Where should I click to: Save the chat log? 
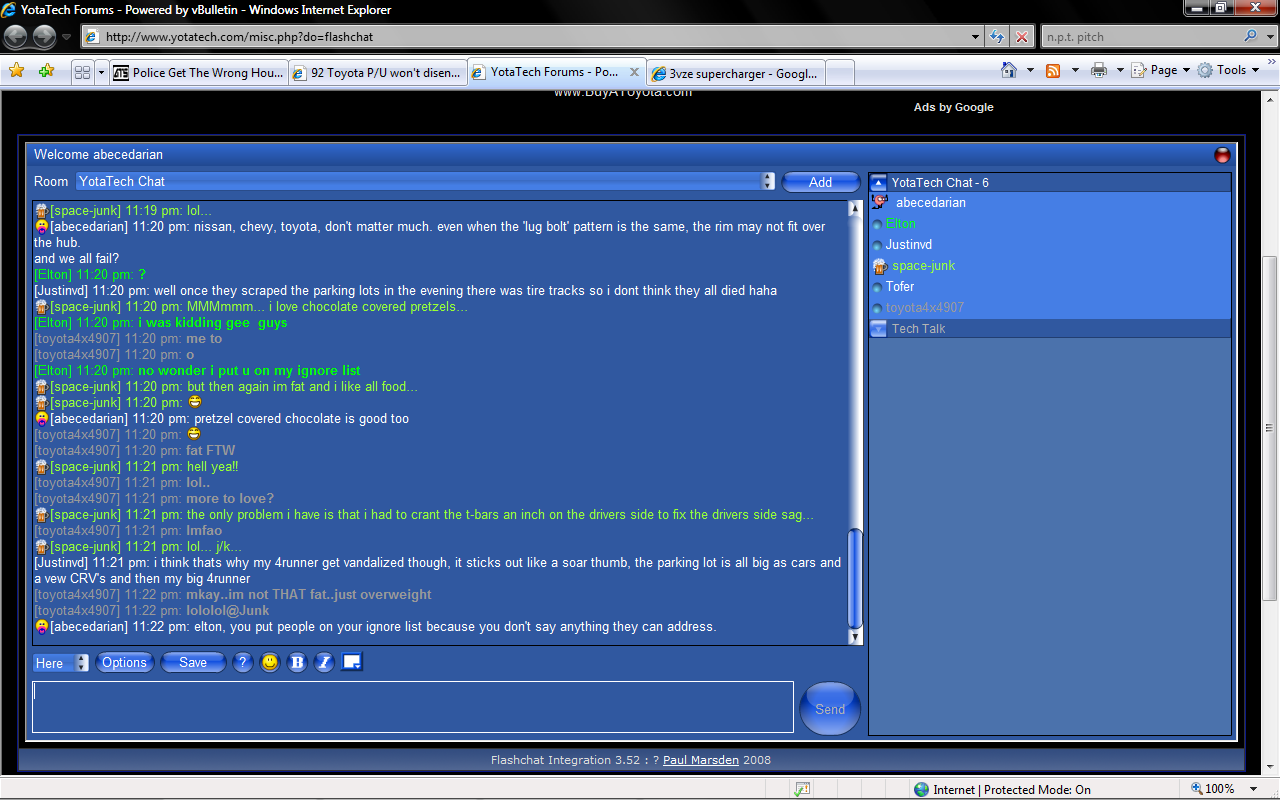(x=193, y=662)
